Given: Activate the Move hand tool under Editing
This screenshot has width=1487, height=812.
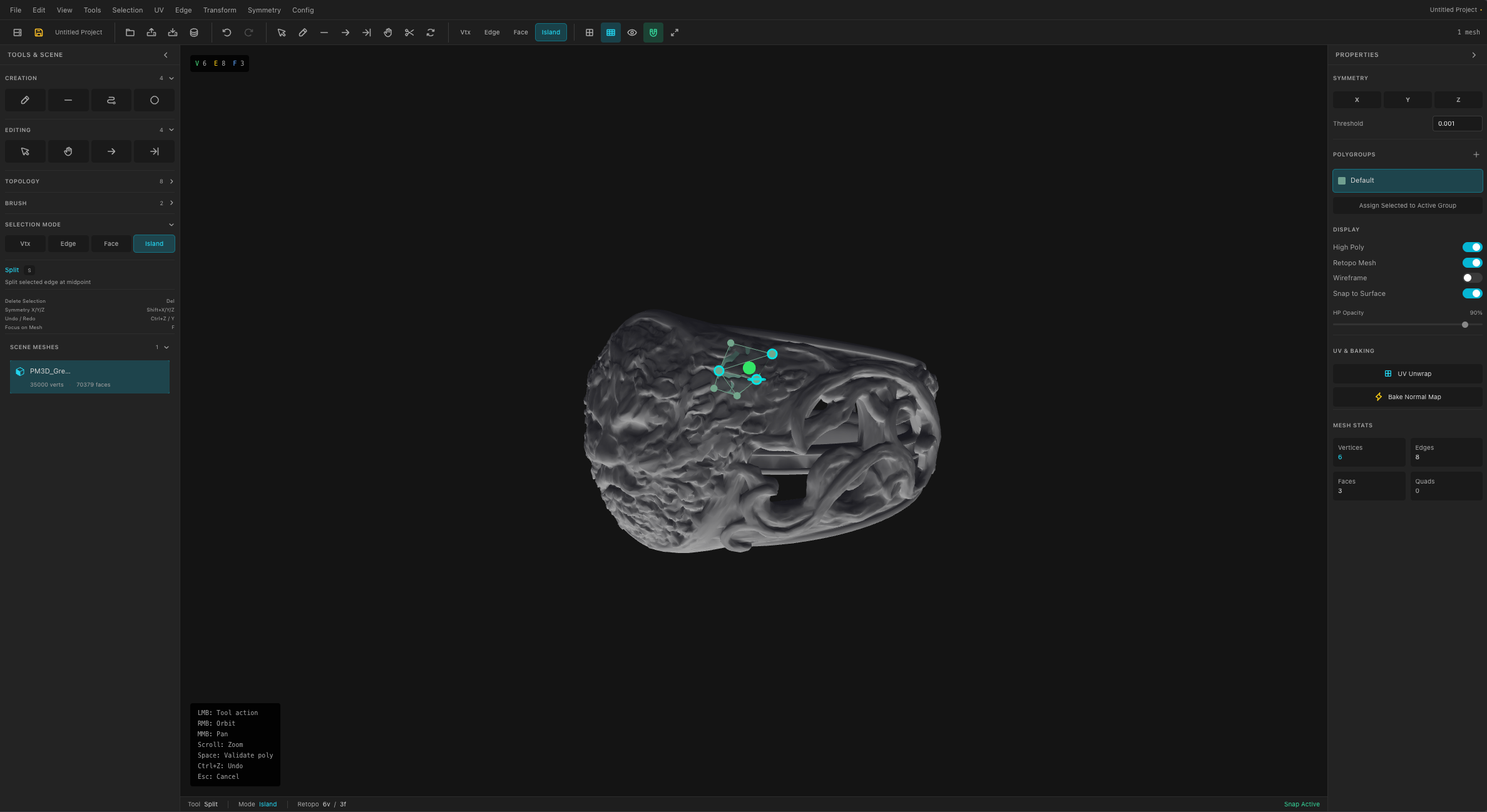Looking at the screenshot, I should click(x=68, y=151).
